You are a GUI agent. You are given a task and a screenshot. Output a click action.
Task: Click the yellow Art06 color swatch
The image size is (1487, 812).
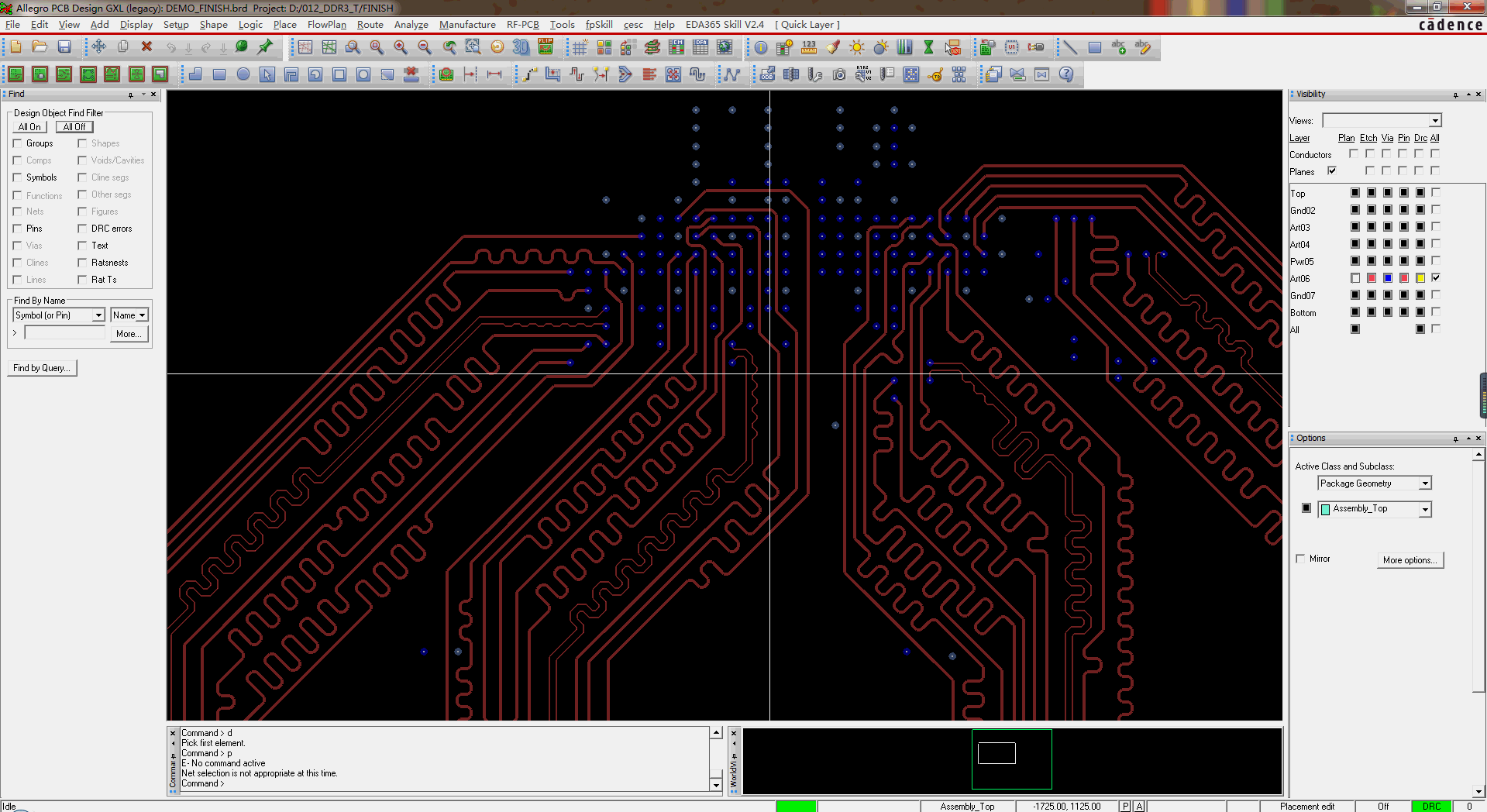1420,278
